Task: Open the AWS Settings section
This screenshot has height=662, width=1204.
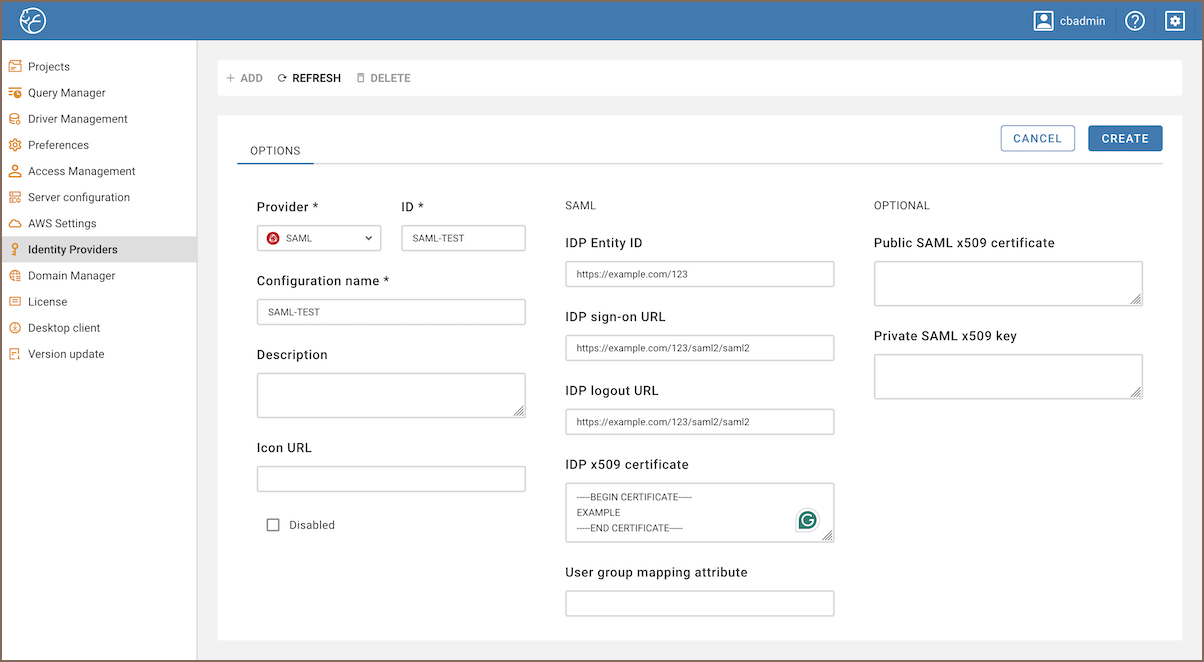Action: [x=64, y=222]
